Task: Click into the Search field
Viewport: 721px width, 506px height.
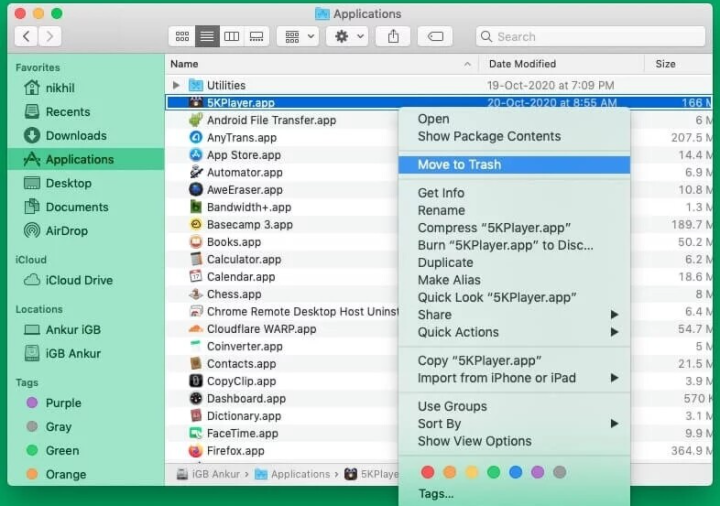Action: point(590,36)
